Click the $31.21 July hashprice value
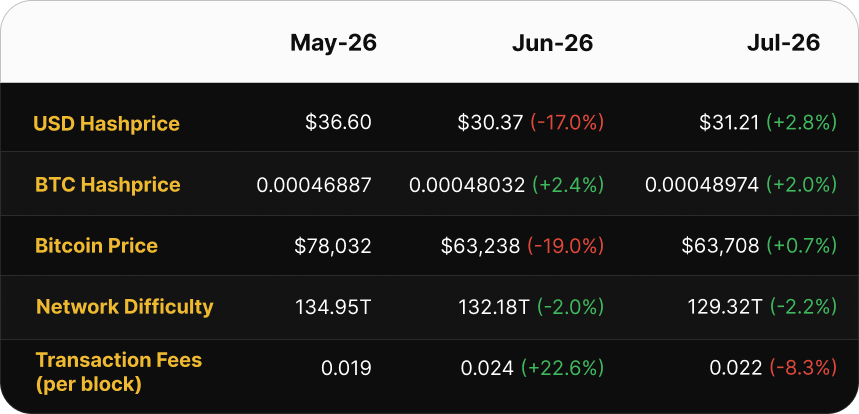 tap(729, 122)
